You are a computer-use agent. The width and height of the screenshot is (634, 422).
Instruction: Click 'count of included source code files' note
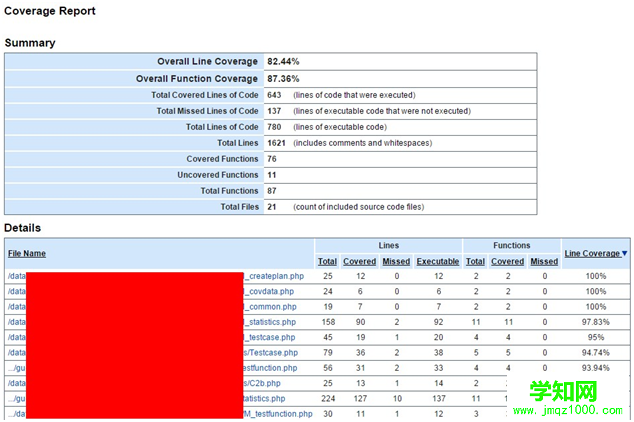point(359,207)
